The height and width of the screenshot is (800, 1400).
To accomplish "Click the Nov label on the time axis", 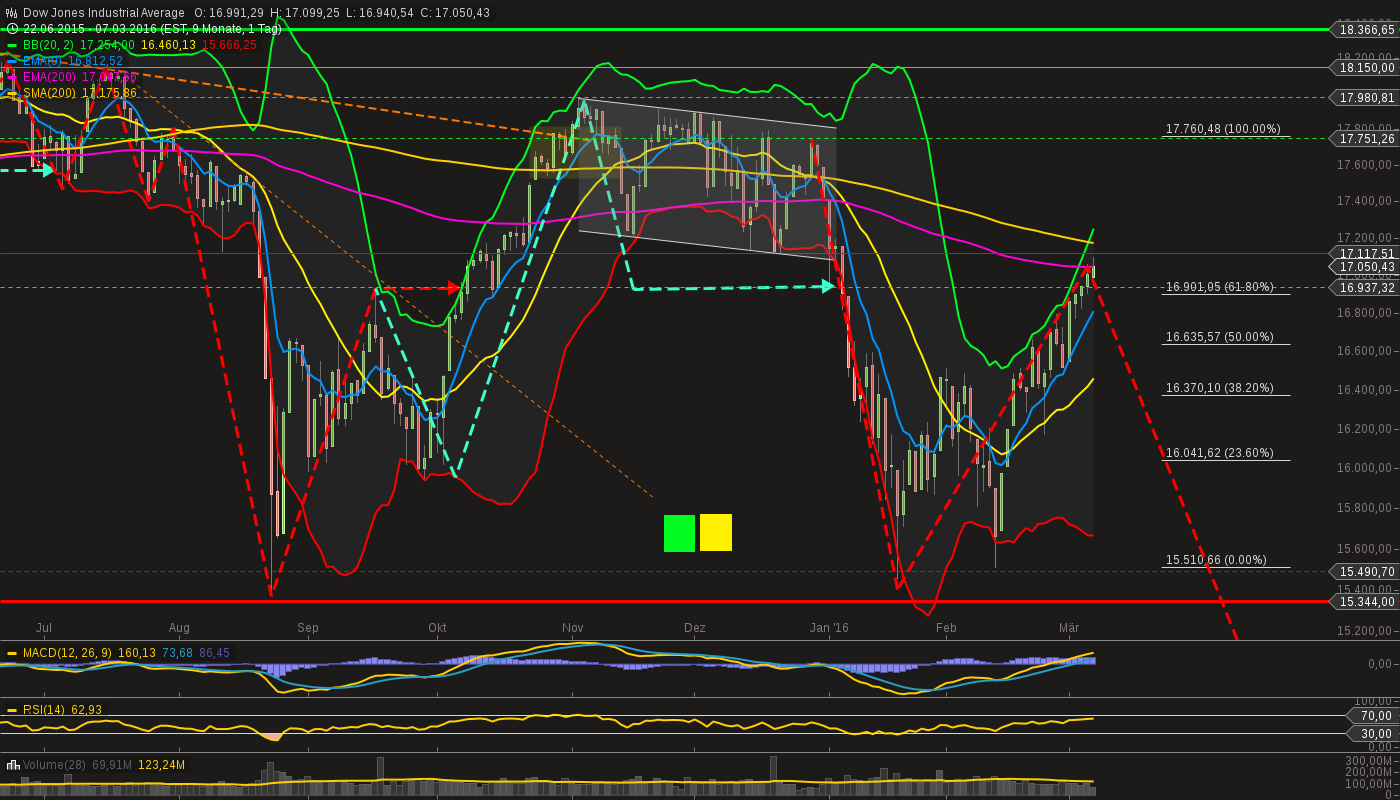I will tap(573, 628).
